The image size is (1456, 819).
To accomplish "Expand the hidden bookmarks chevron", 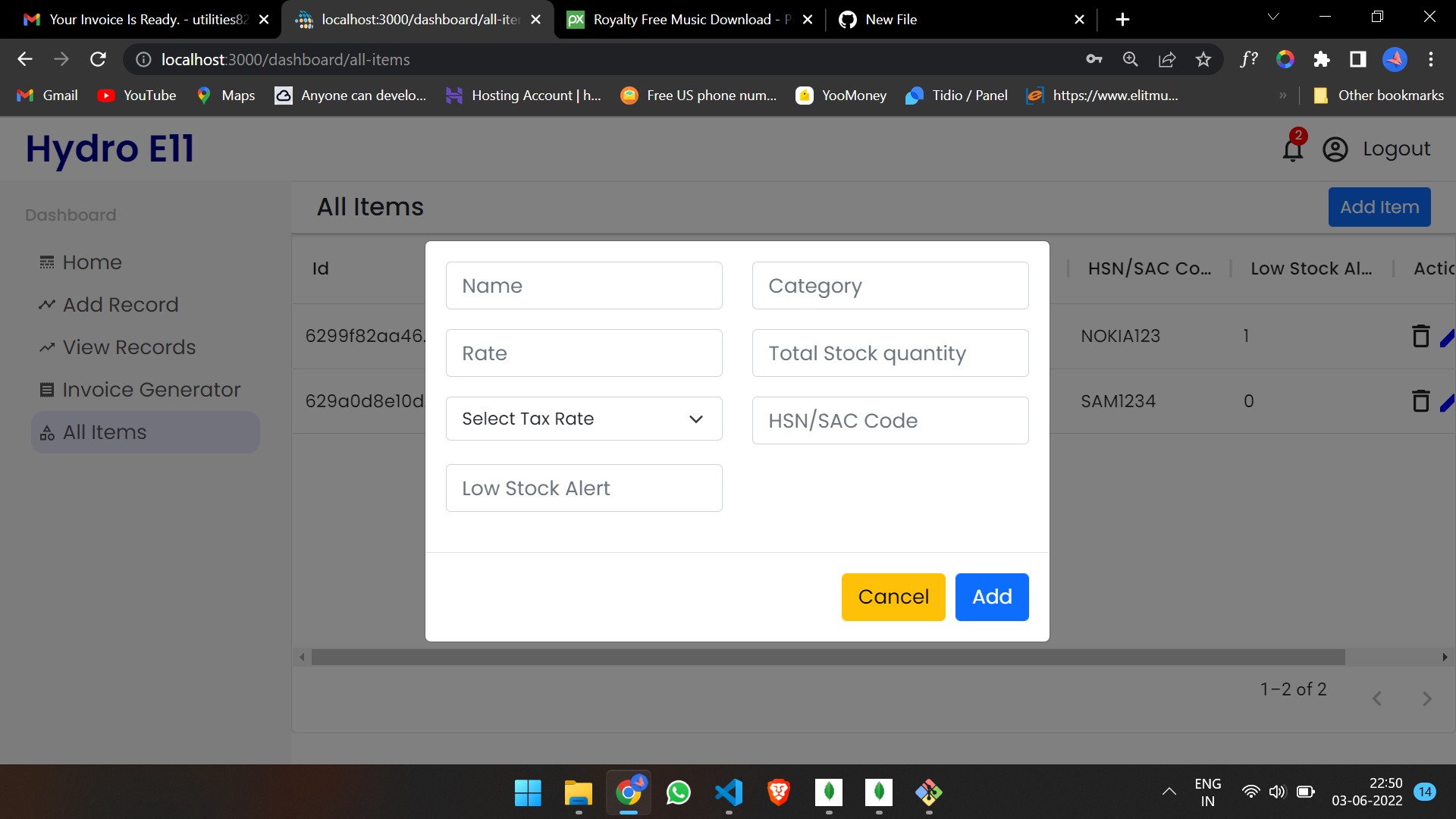I will 1283,96.
